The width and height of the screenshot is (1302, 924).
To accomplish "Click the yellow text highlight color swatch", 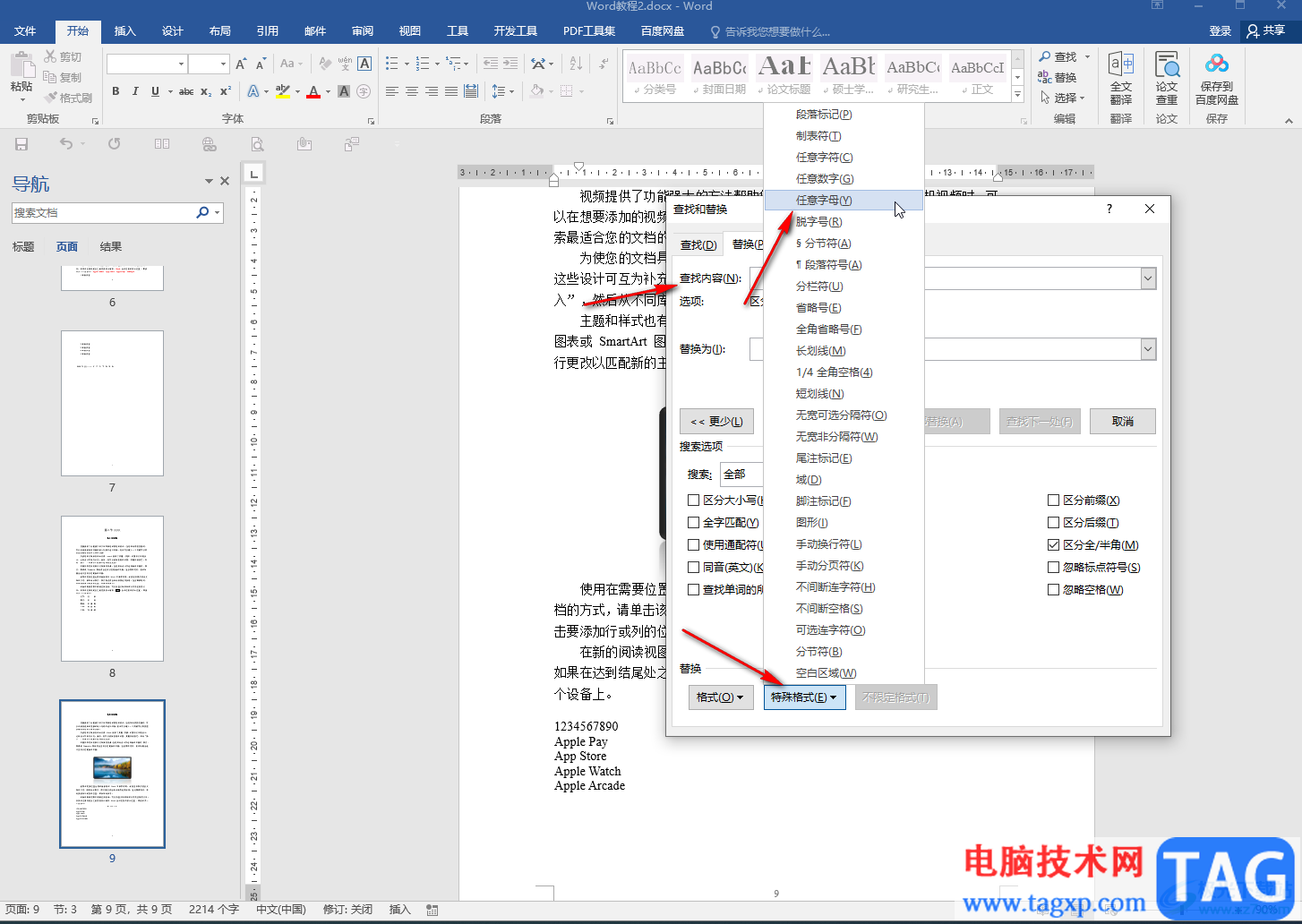I will click(x=282, y=91).
